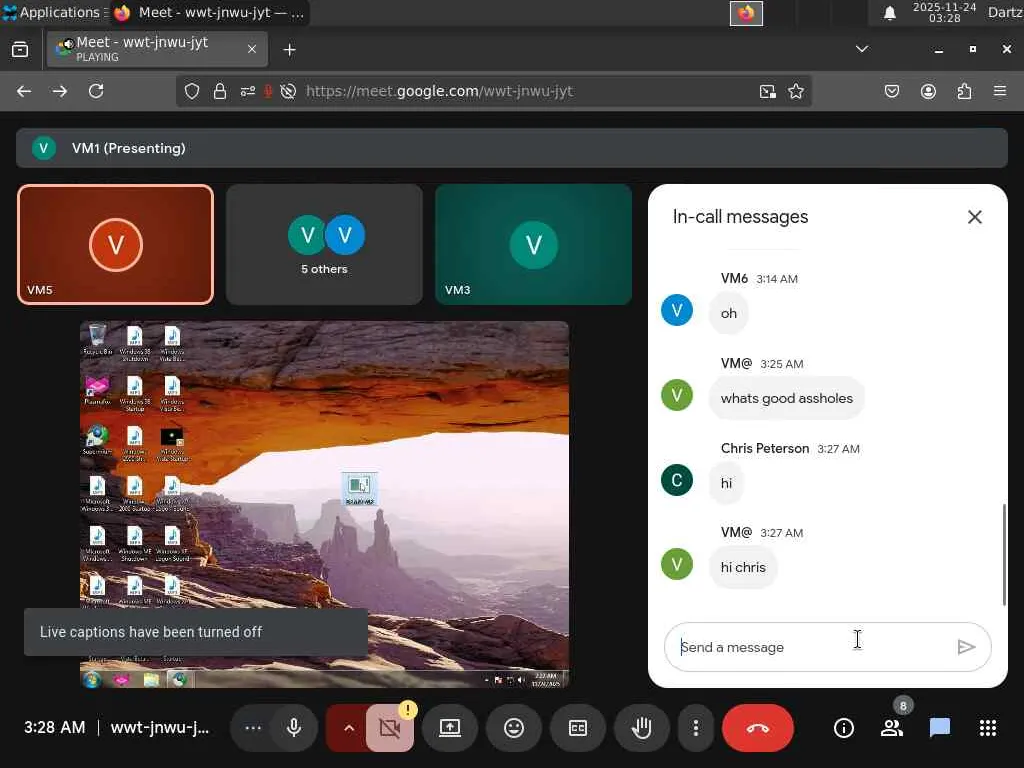Toggle the chat messages panel icon
The height and width of the screenshot is (768, 1024).
pyautogui.click(x=939, y=728)
